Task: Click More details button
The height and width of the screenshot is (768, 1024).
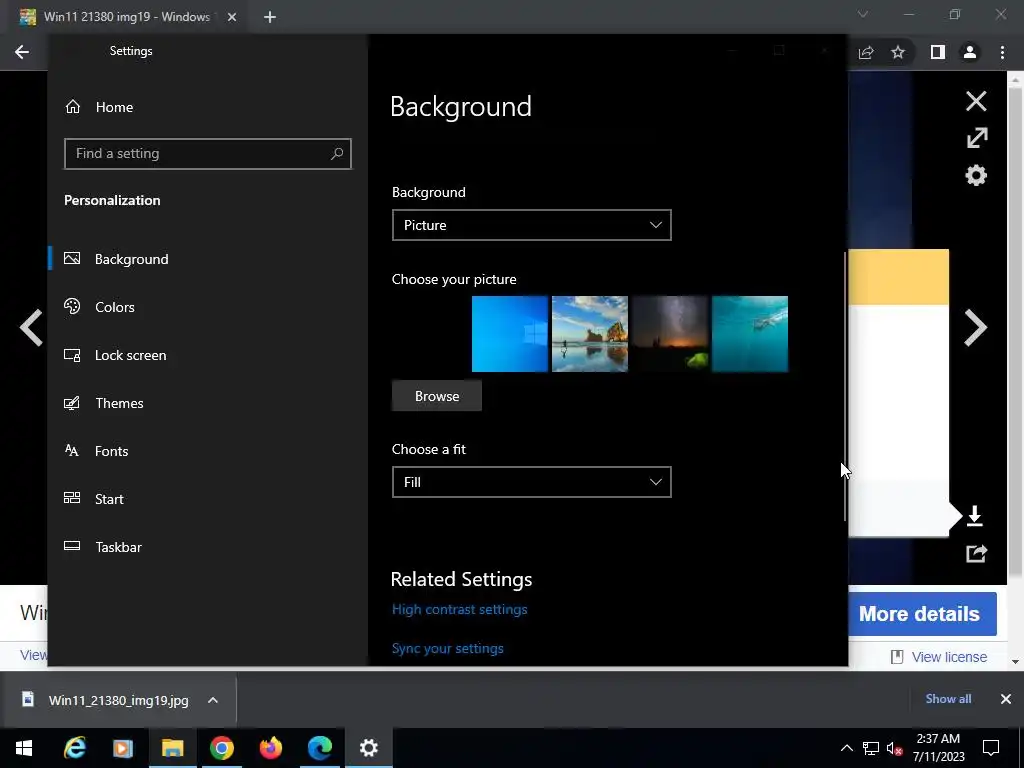Action: coord(922,614)
